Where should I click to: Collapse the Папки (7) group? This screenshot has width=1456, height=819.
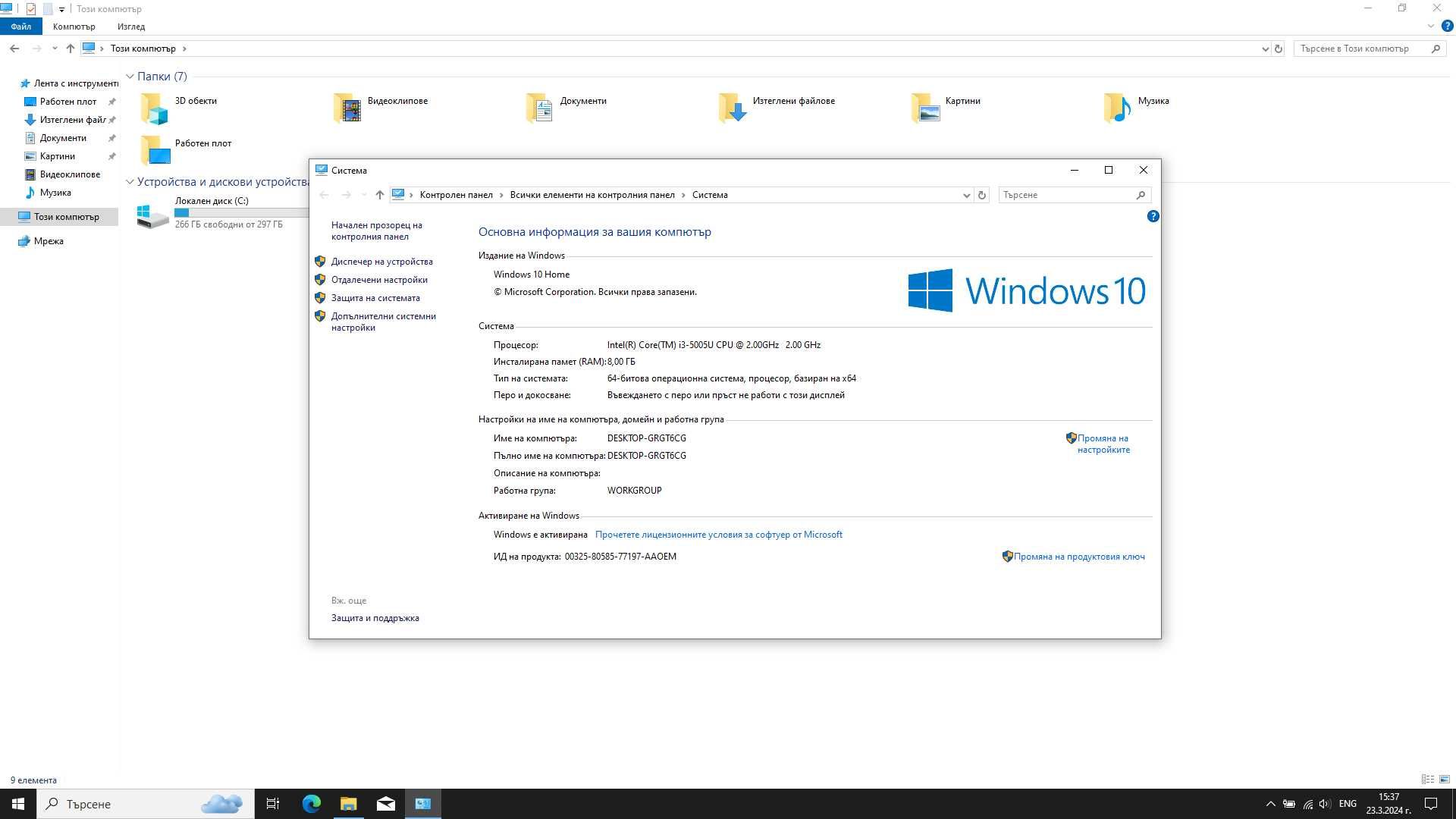click(x=130, y=77)
